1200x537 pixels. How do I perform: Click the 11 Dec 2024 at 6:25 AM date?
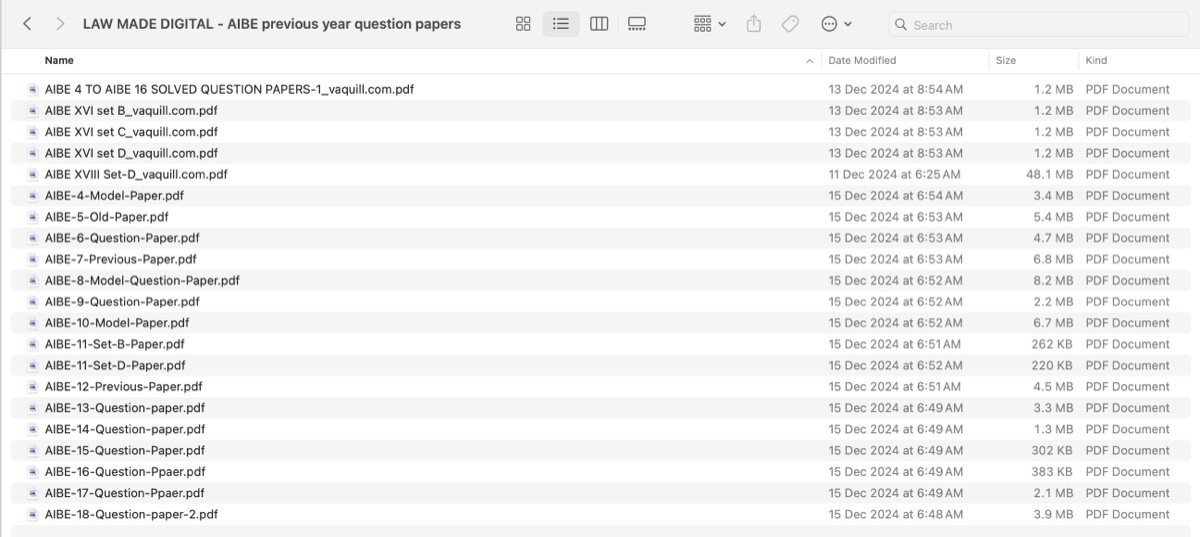[x=894, y=174]
